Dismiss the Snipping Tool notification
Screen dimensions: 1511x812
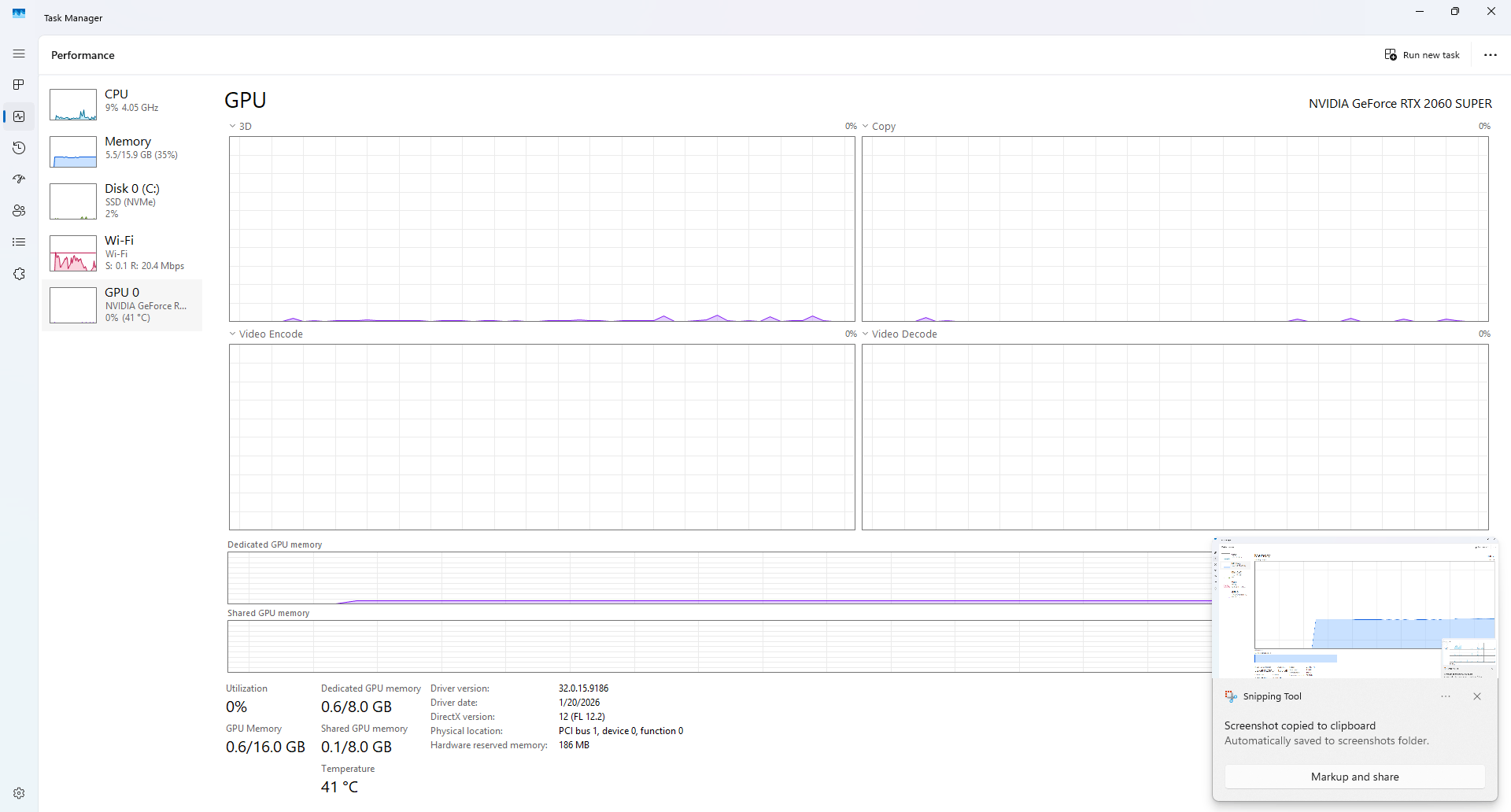(x=1477, y=696)
